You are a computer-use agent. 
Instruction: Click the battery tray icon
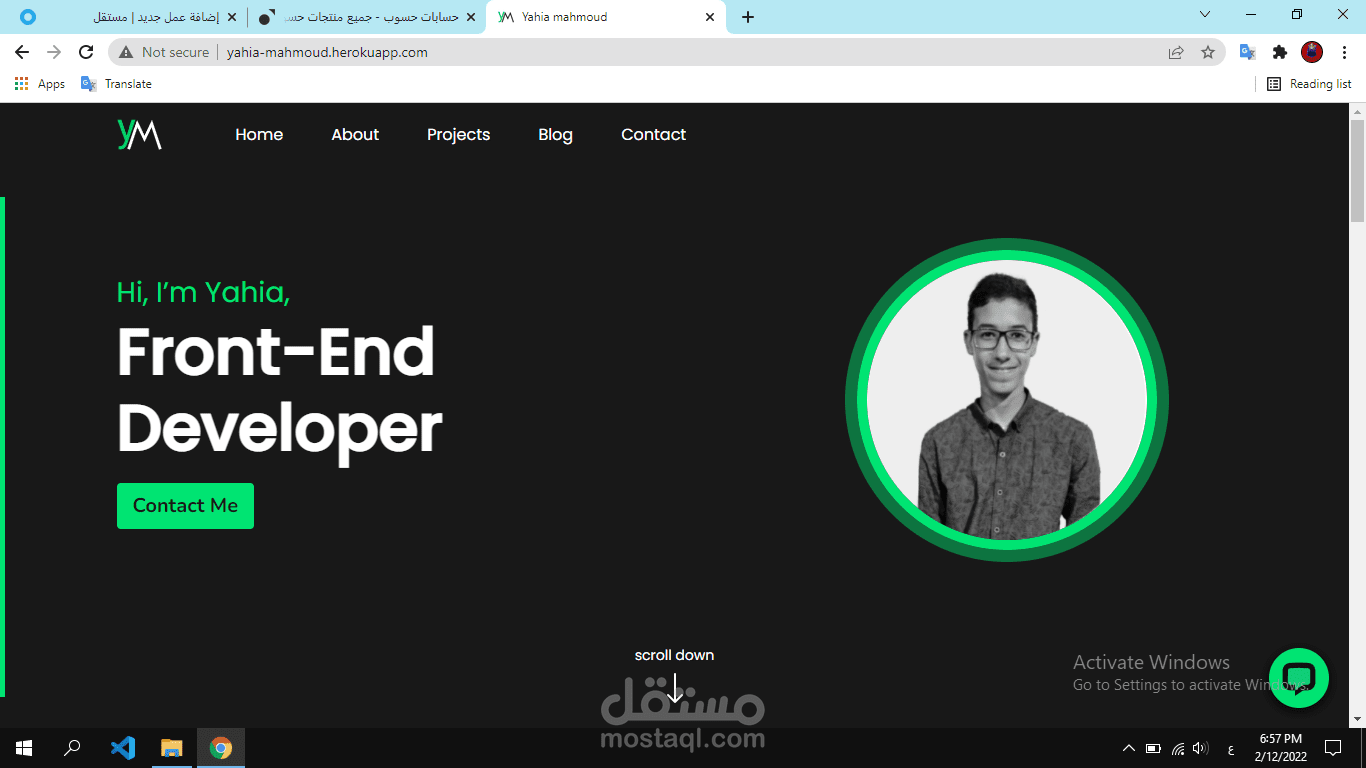[1153, 748]
